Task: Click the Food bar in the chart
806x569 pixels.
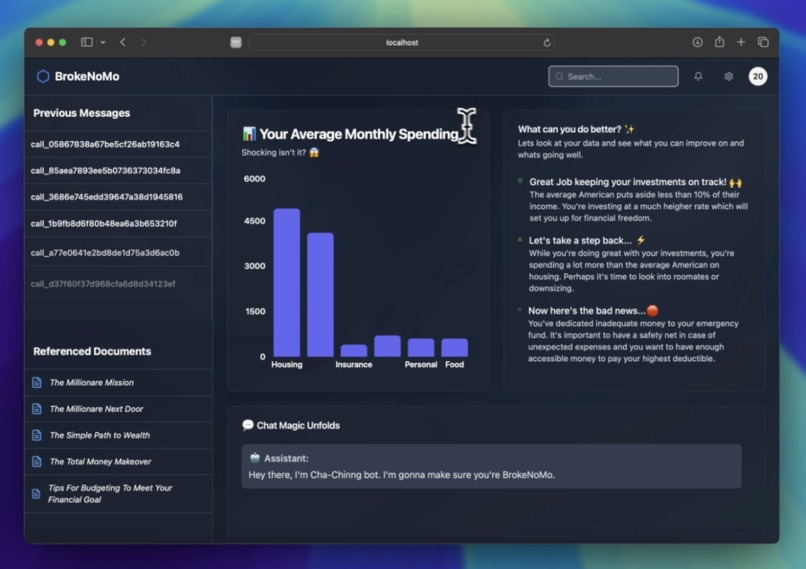Action: pyautogui.click(x=454, y=347)
